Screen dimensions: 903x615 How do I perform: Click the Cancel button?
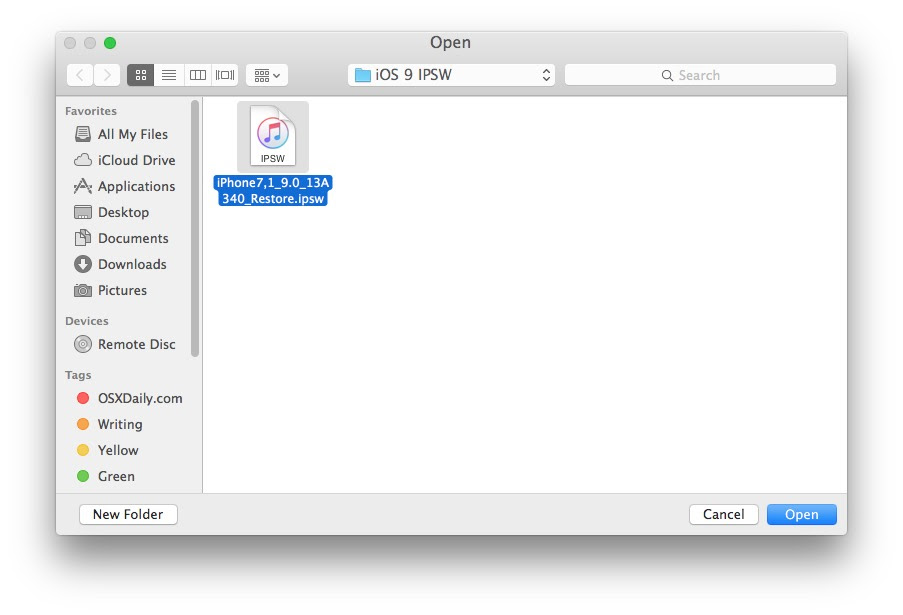click(723, 514)
